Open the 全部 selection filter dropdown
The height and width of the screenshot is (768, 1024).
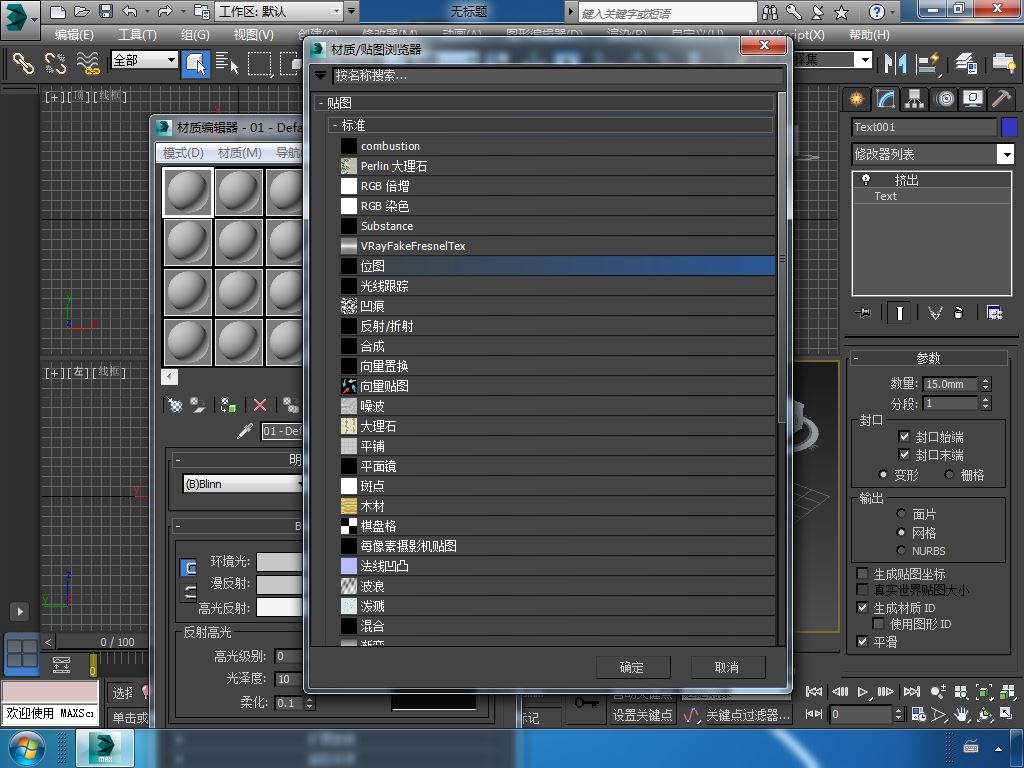pos(171,60)
